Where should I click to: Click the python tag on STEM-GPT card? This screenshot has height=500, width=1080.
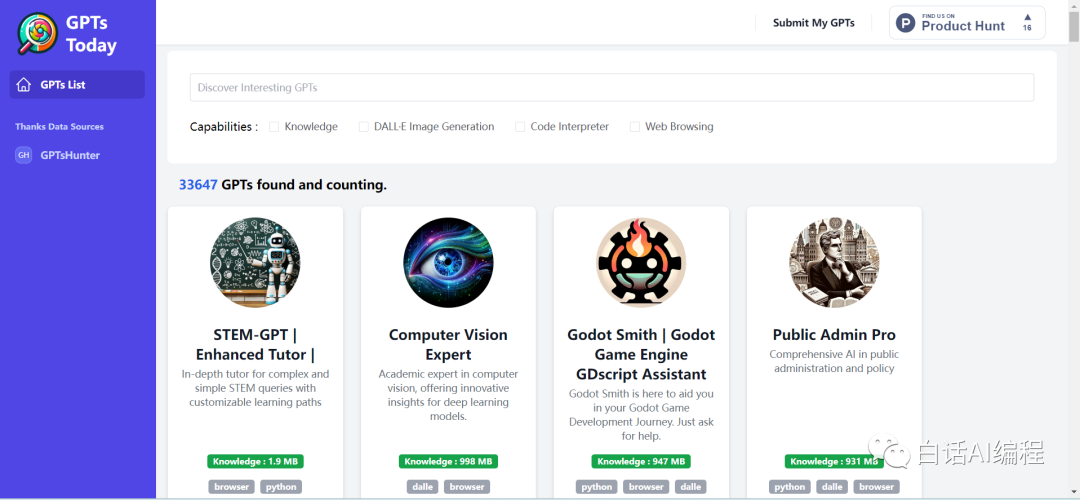click(281, 487)
